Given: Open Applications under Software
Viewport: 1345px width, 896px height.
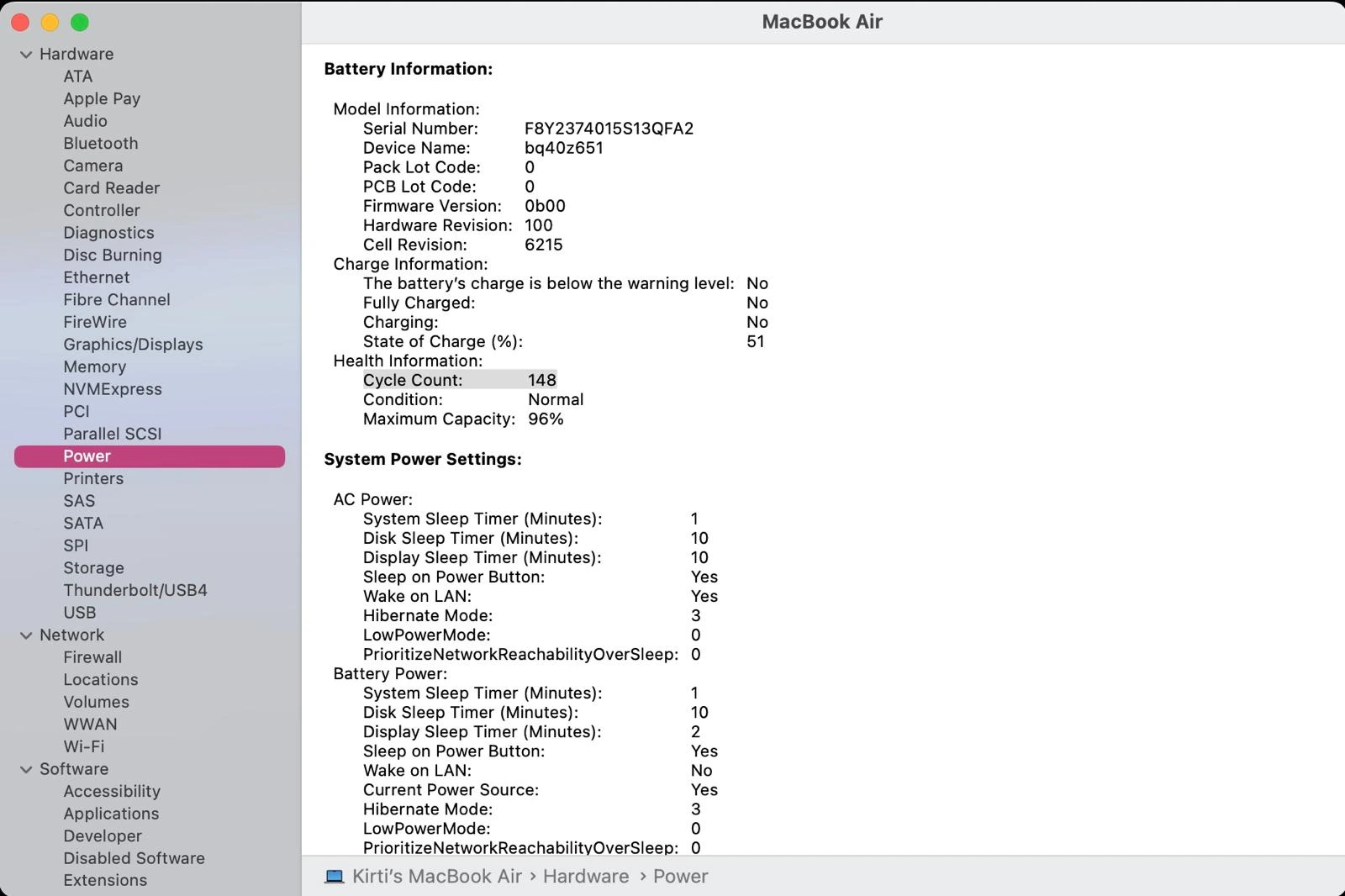Looking at the screenshot, I should click(111, 814).
